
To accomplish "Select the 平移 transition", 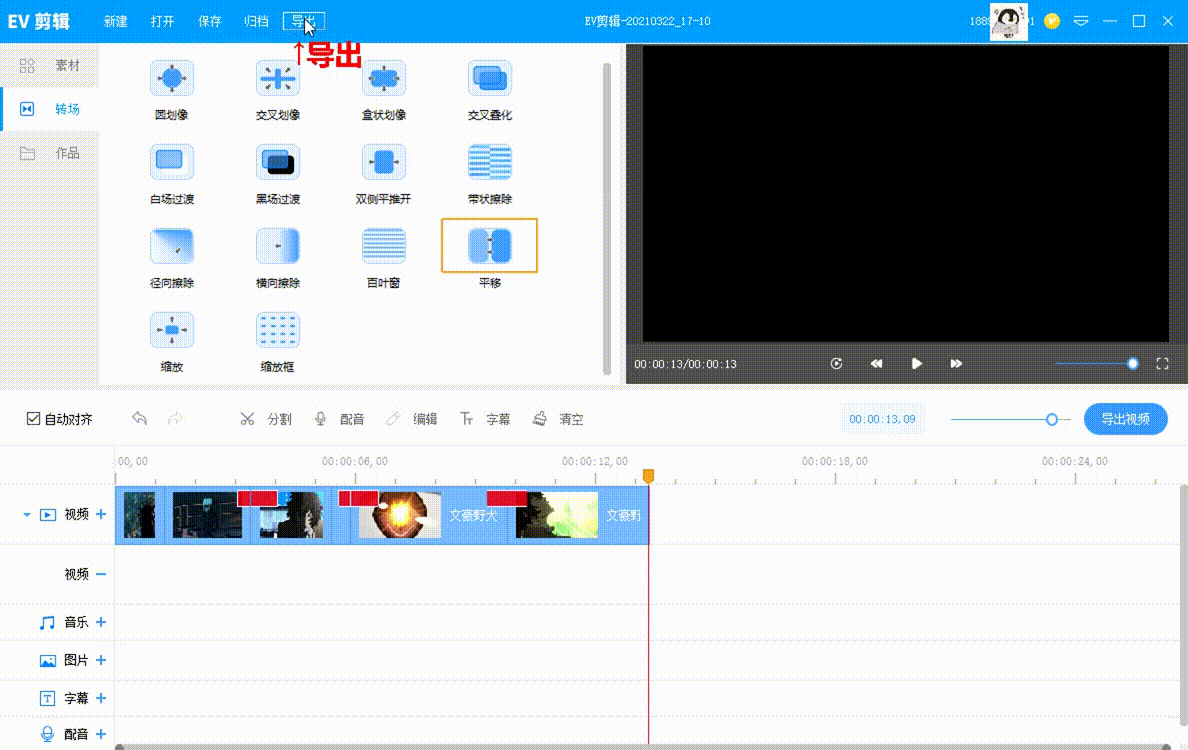I will [489, 245].
